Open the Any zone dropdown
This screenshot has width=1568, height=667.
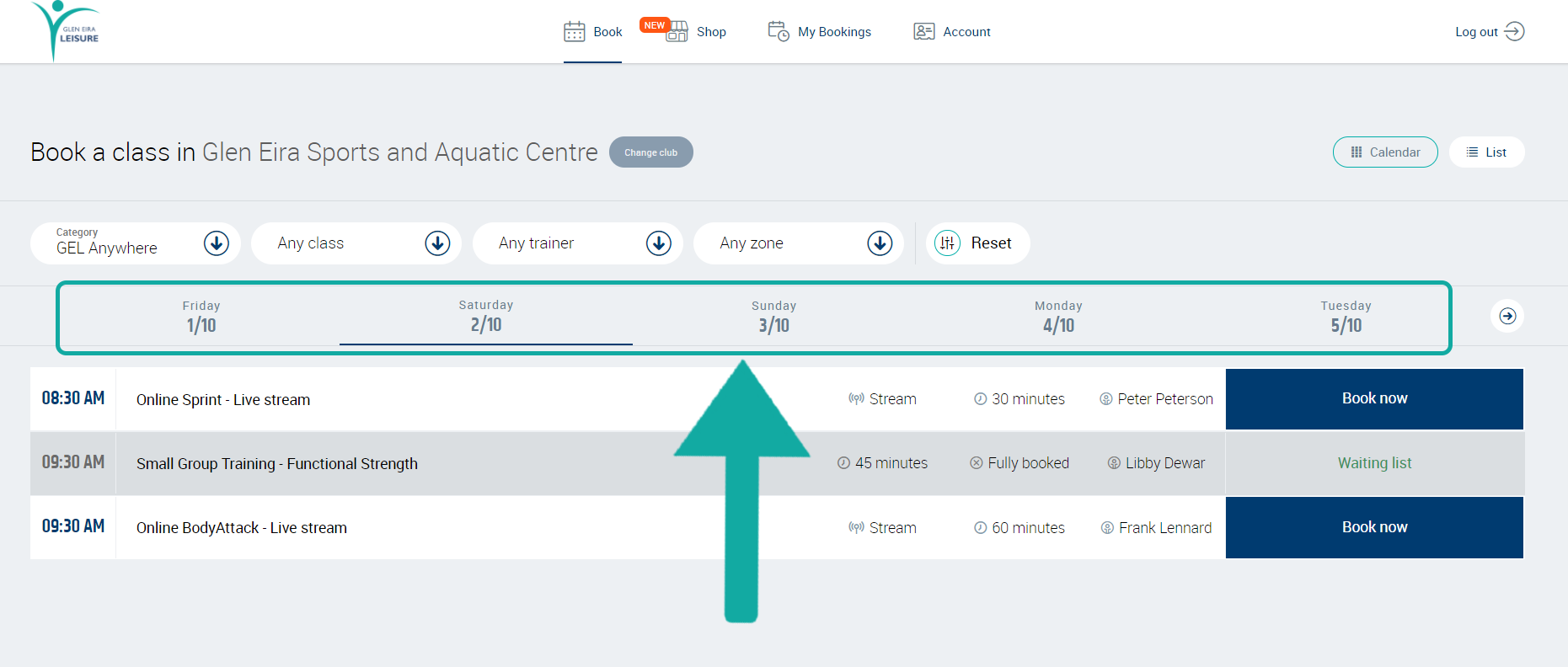click(x=799, y=243)
